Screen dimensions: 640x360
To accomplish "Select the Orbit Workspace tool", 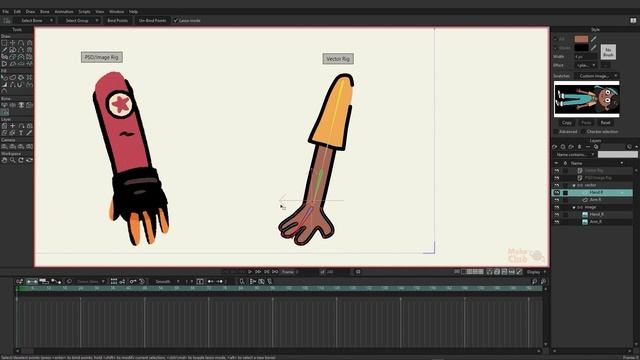I will click(29, 160).
